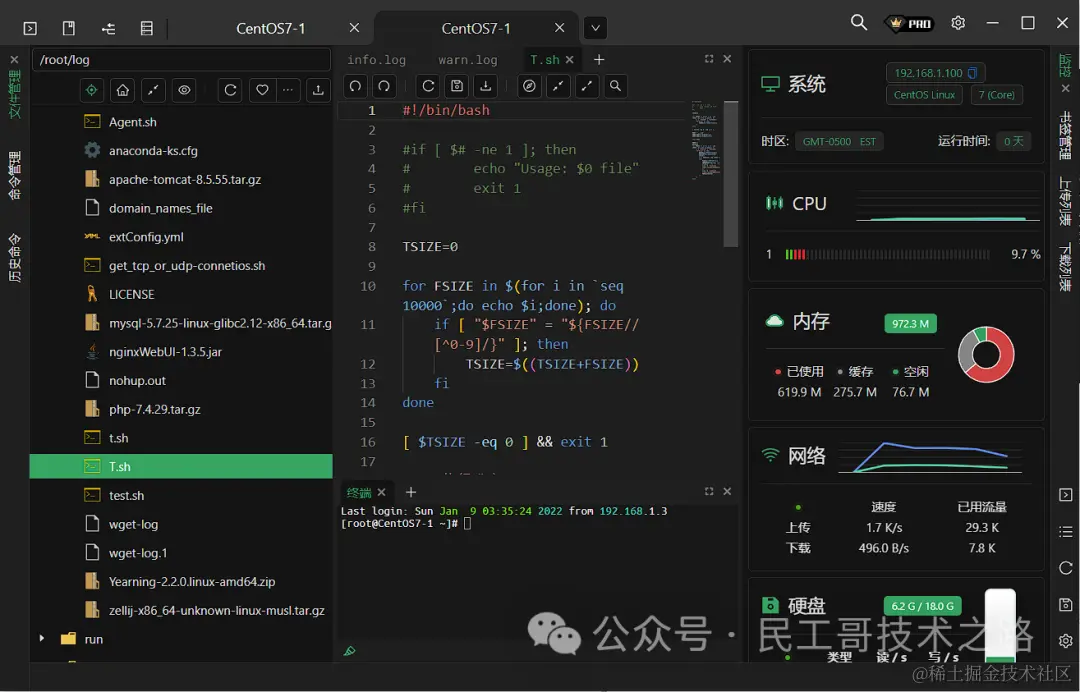The height and width of the screenshot is (692, 1080).
Task: Close the second CentOS7-1 session tab
Action: [559, 28]
